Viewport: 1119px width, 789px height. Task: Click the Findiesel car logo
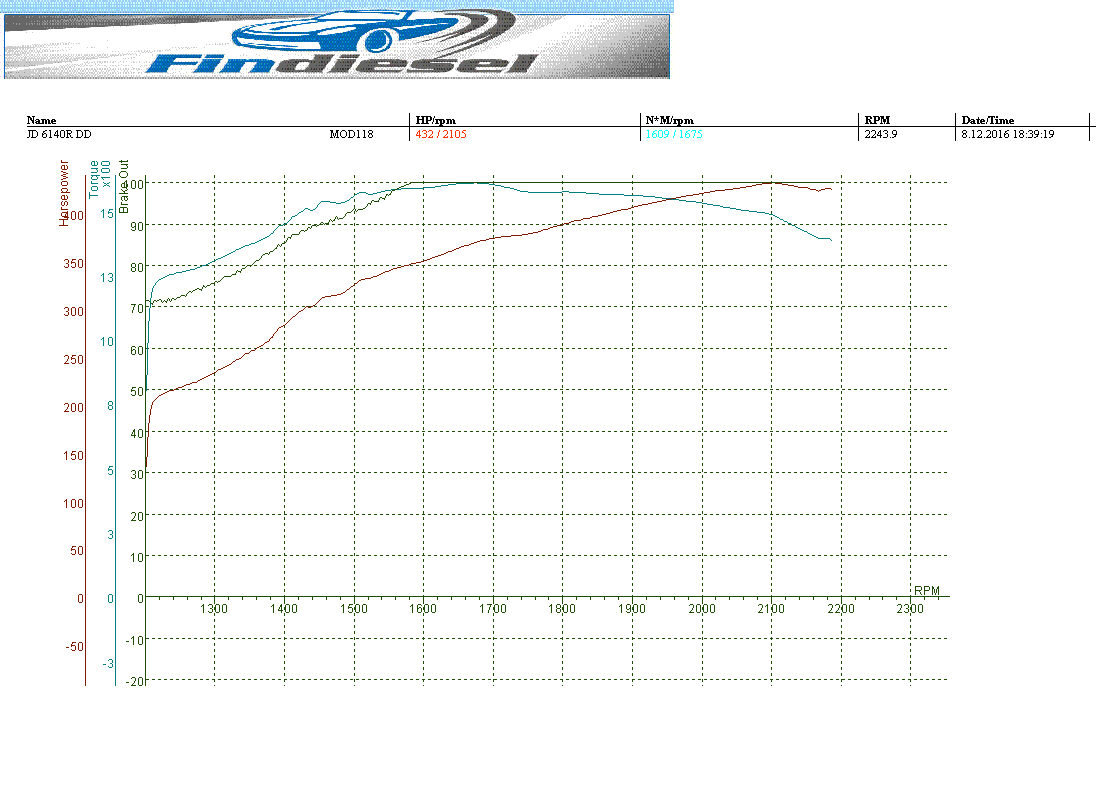click(x=337, y=44)
